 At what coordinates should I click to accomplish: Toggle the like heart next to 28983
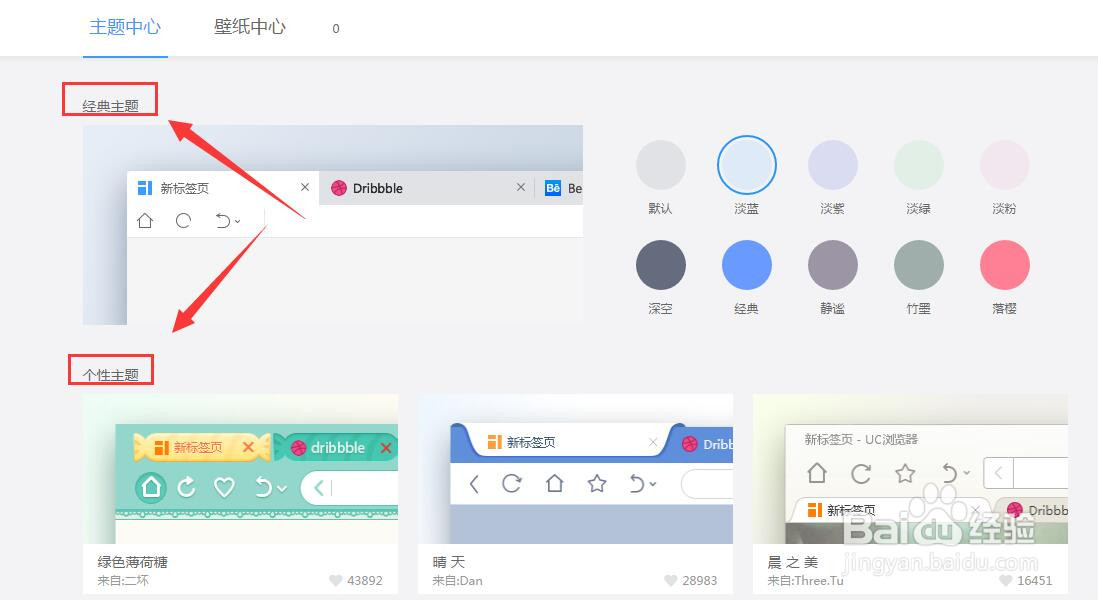coord(669,580)
